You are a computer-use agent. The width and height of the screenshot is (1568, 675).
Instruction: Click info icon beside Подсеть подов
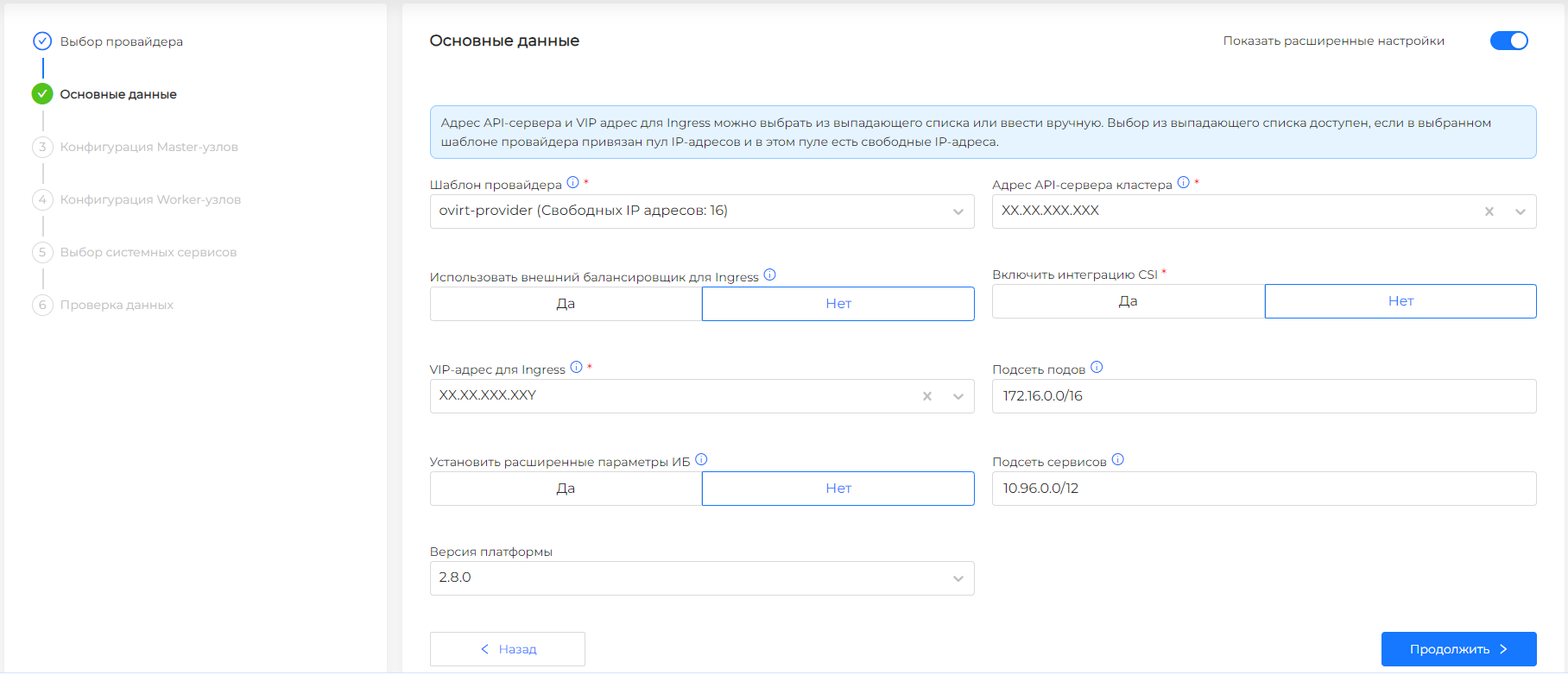pos(1097,367)
